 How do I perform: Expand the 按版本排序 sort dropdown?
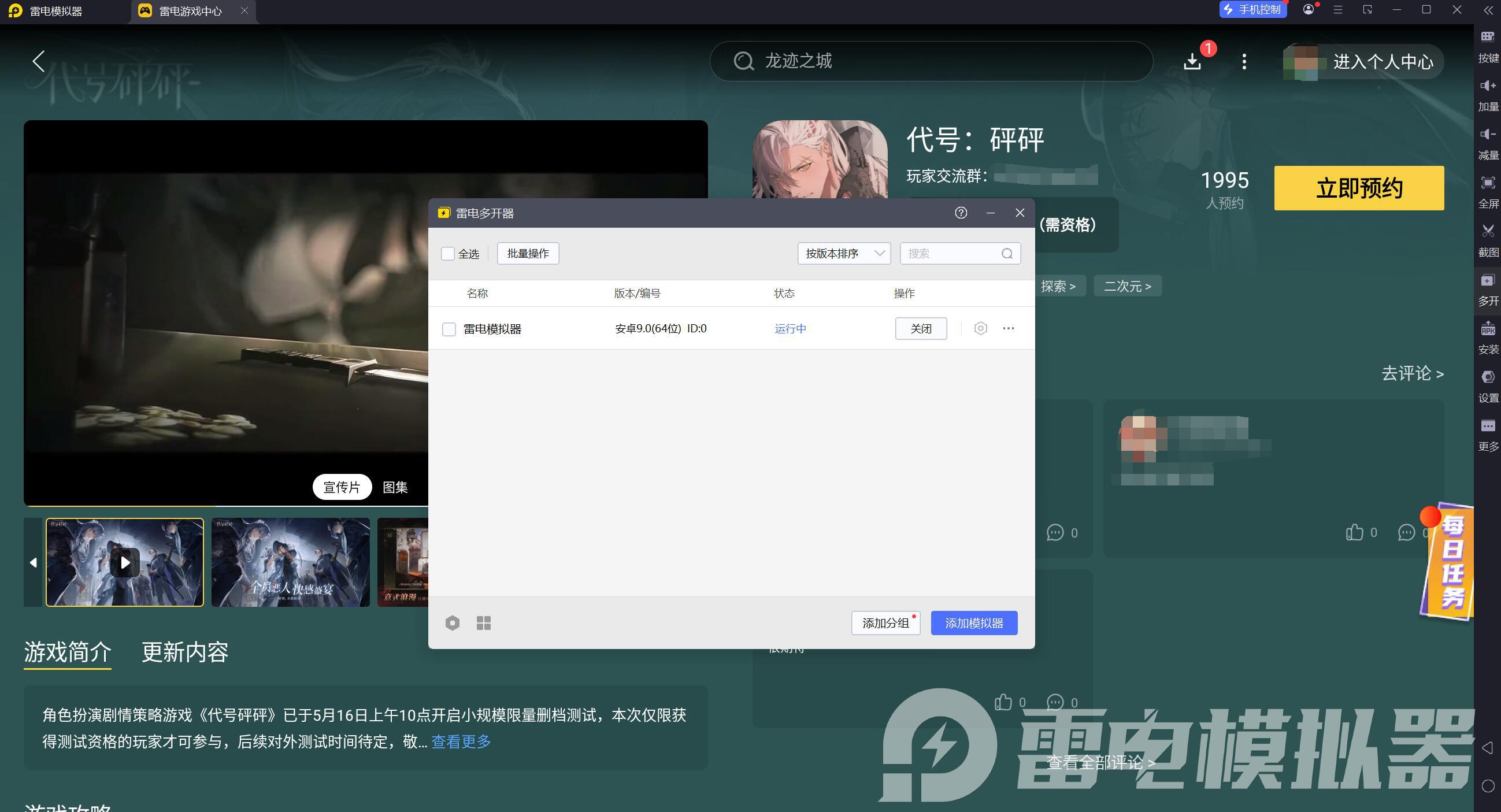844,253
